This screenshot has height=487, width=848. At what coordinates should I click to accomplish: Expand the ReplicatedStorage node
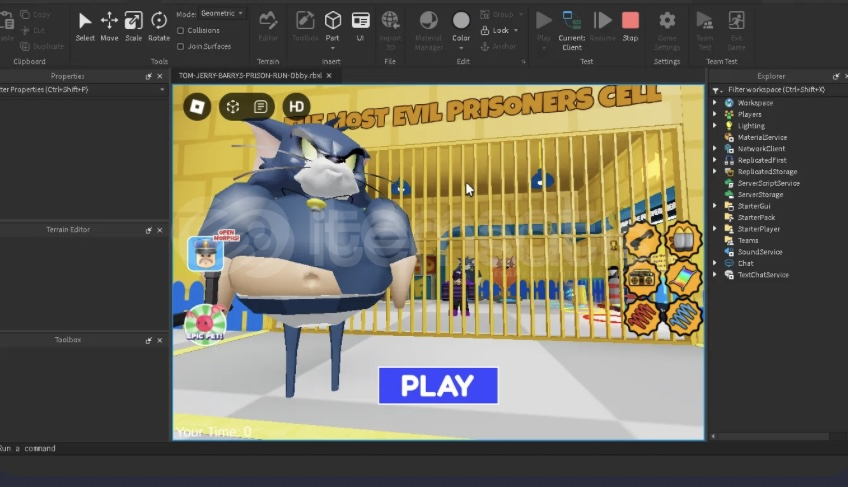click(x=715, y=172)
